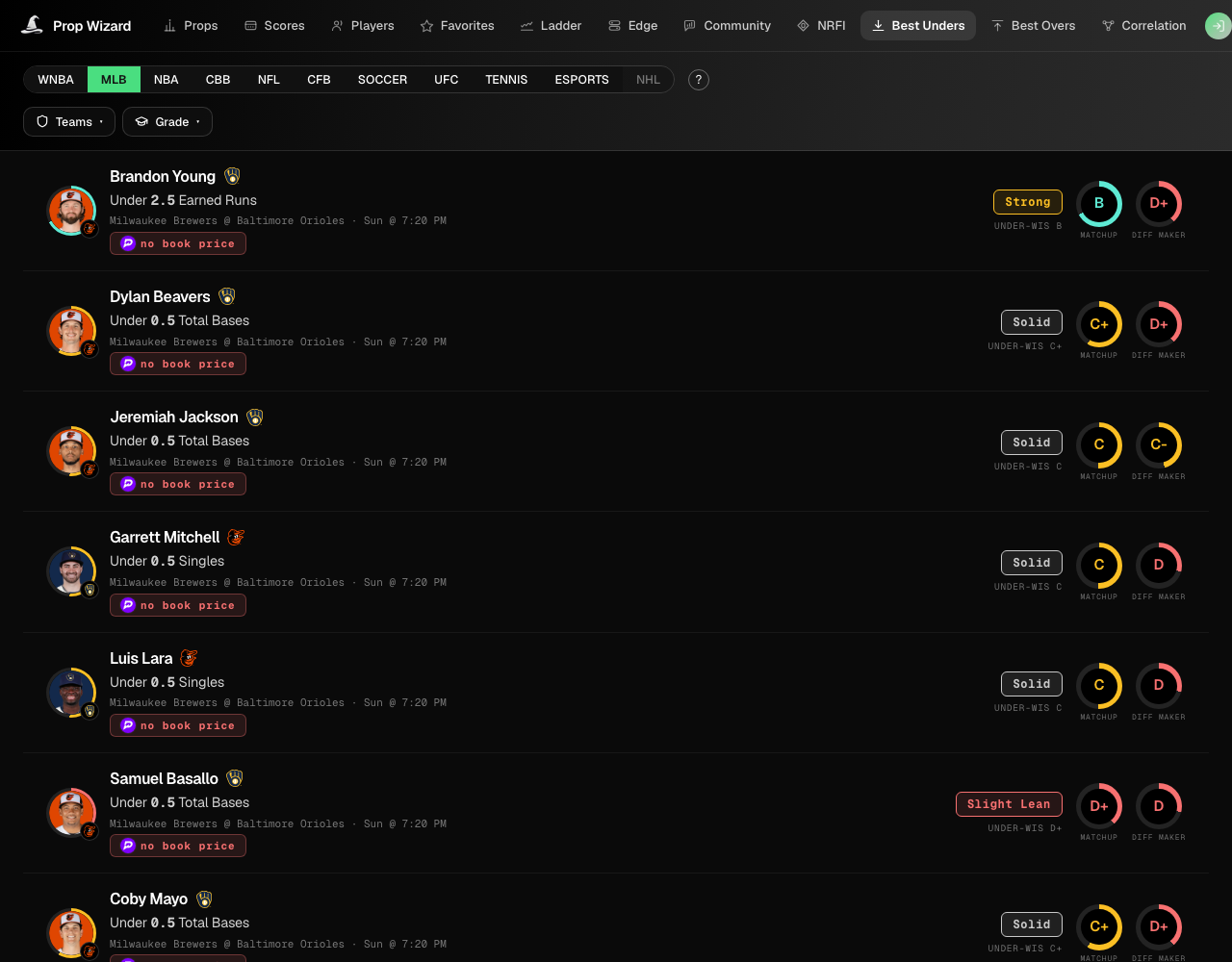This screenshot has height=962, width=1232.
Task: Click the Brewers logo beside Samuel Basallo
Action: [x=235, y=778]
